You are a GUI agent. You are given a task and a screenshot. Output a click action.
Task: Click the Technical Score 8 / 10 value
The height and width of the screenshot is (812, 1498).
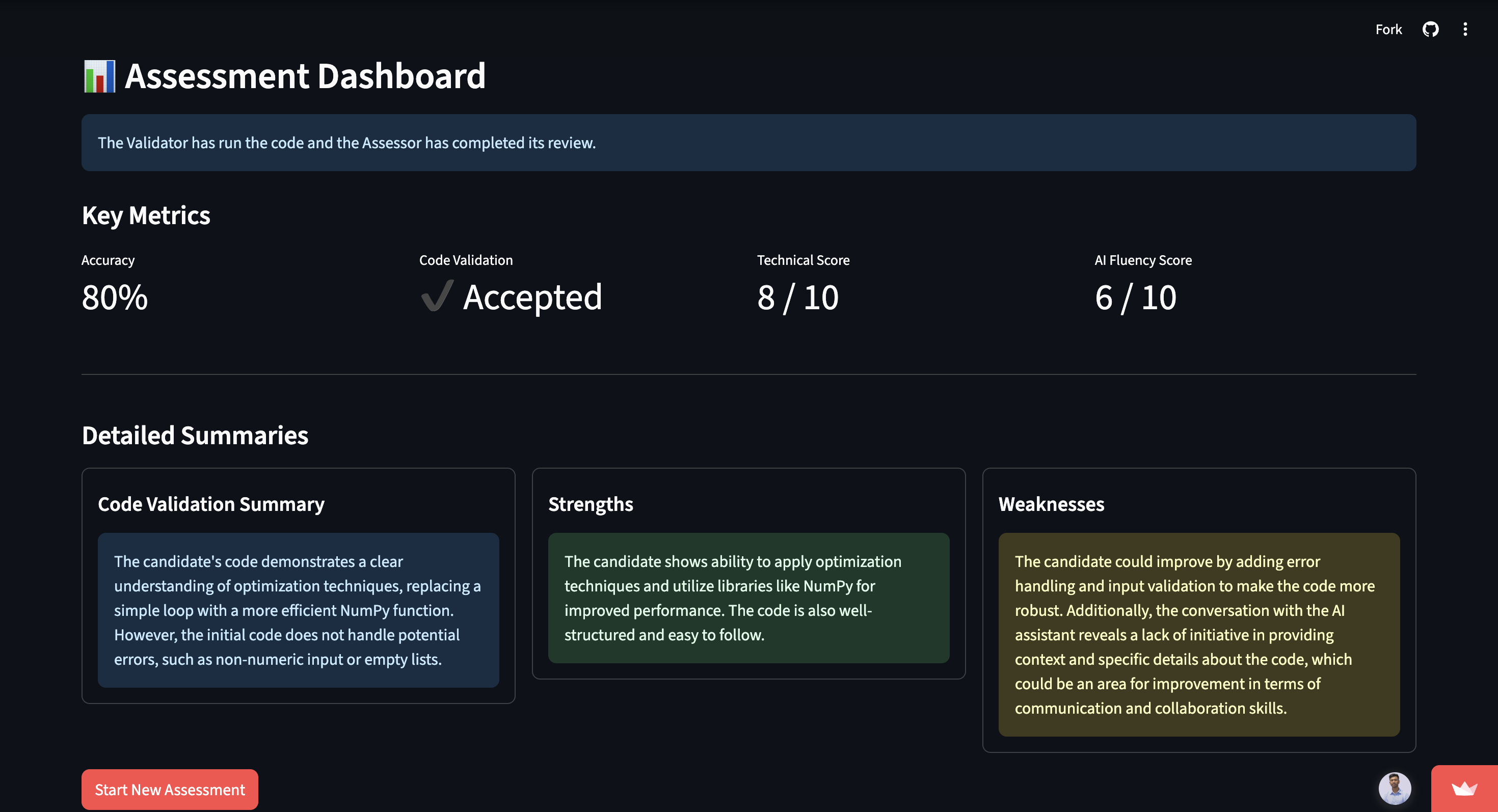[x=797, y=297]
